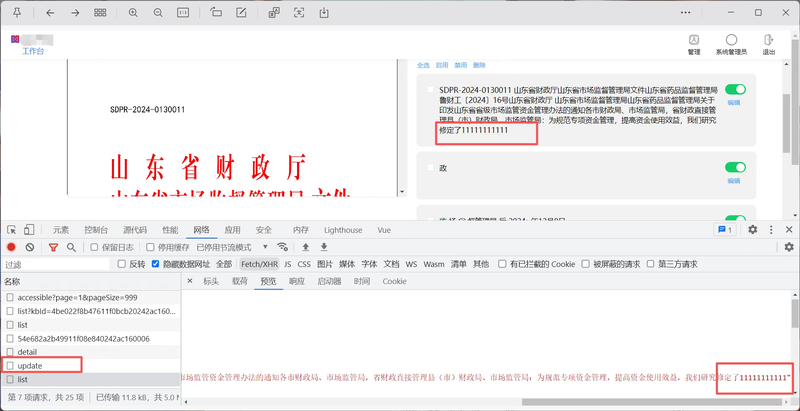This screenshot has width=800, height=411.
Task: Zoom in on the image
Action: tap(133, 13)
